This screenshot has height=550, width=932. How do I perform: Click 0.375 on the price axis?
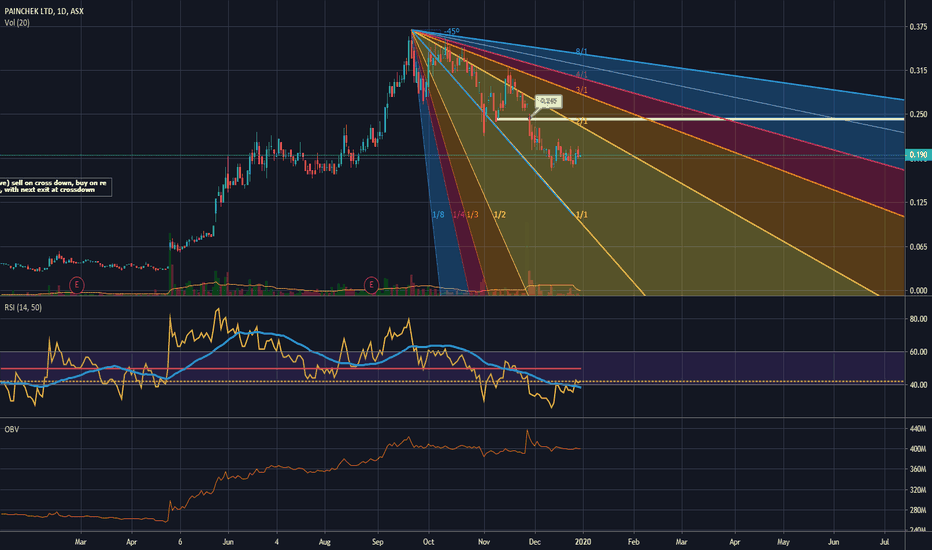tap(918, 27)
